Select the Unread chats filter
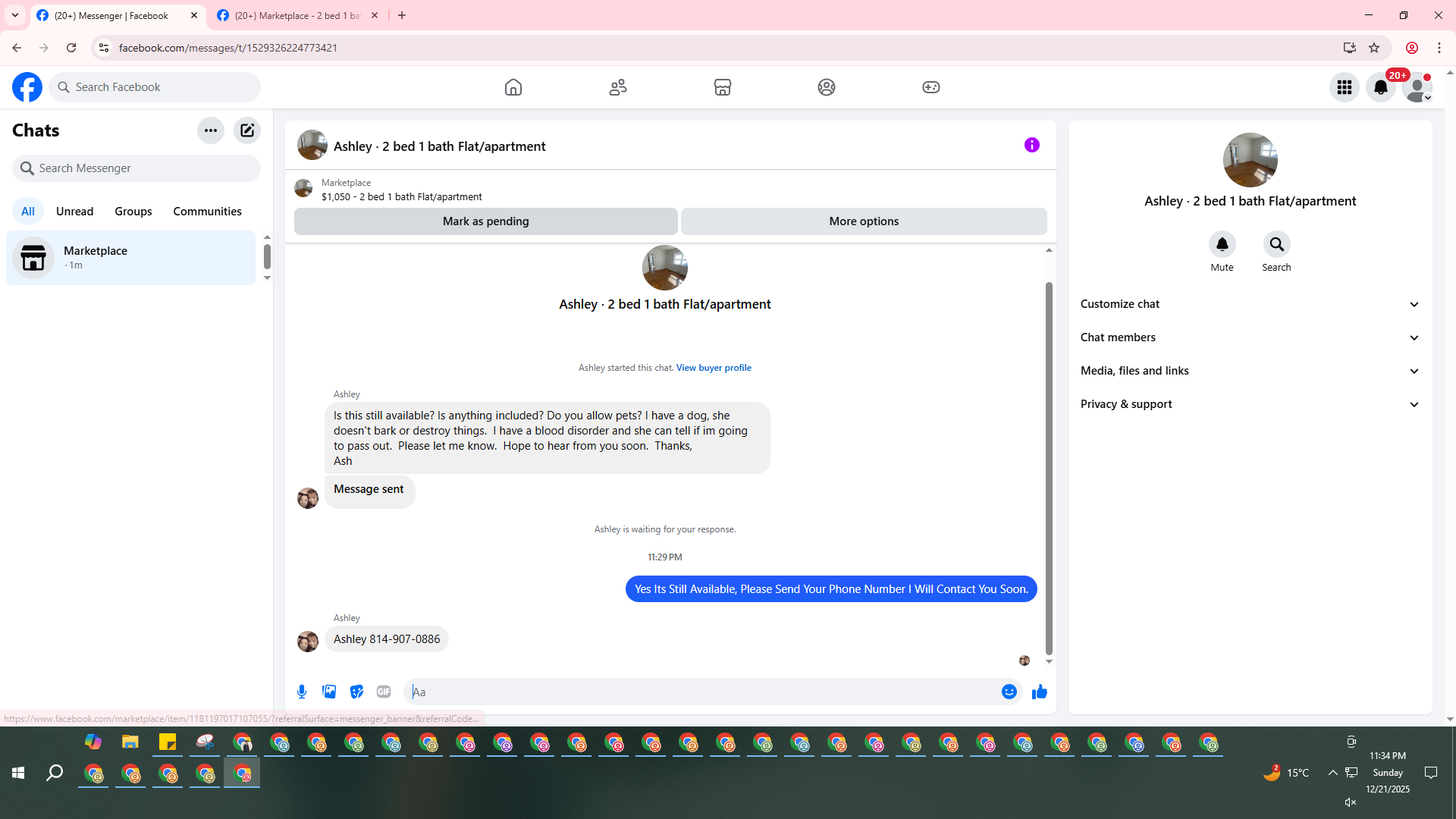Image resolution: width=1456 pixels, height=819 pixels. click(75, 212)
